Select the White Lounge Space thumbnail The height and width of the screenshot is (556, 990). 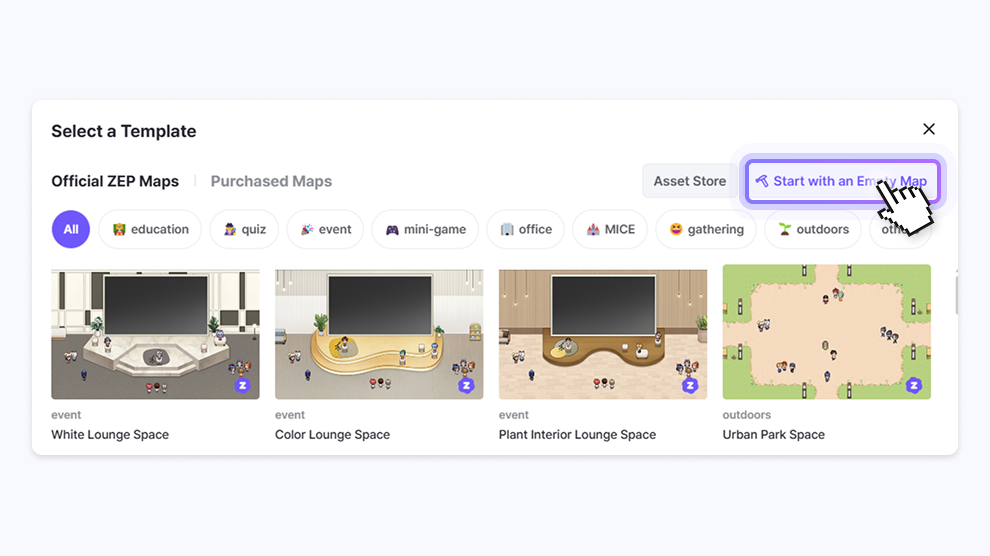[x=155, y=334]
